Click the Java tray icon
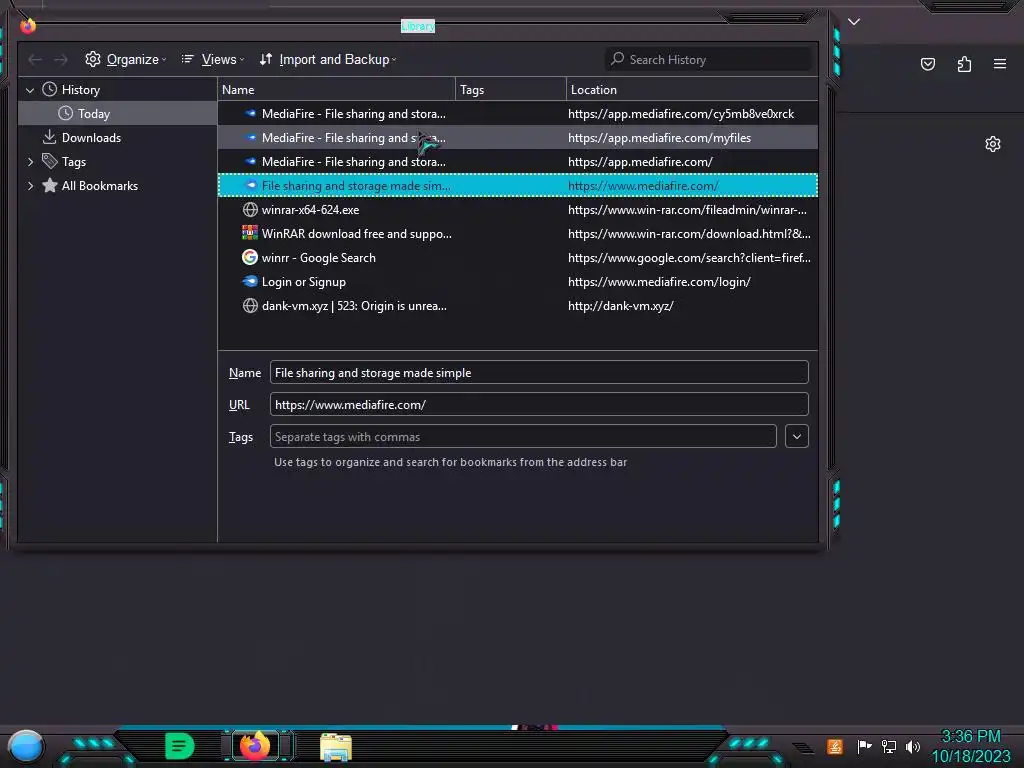Viewport: 1024px width, 768px height. pyautogui.click(x=835, y=746)
